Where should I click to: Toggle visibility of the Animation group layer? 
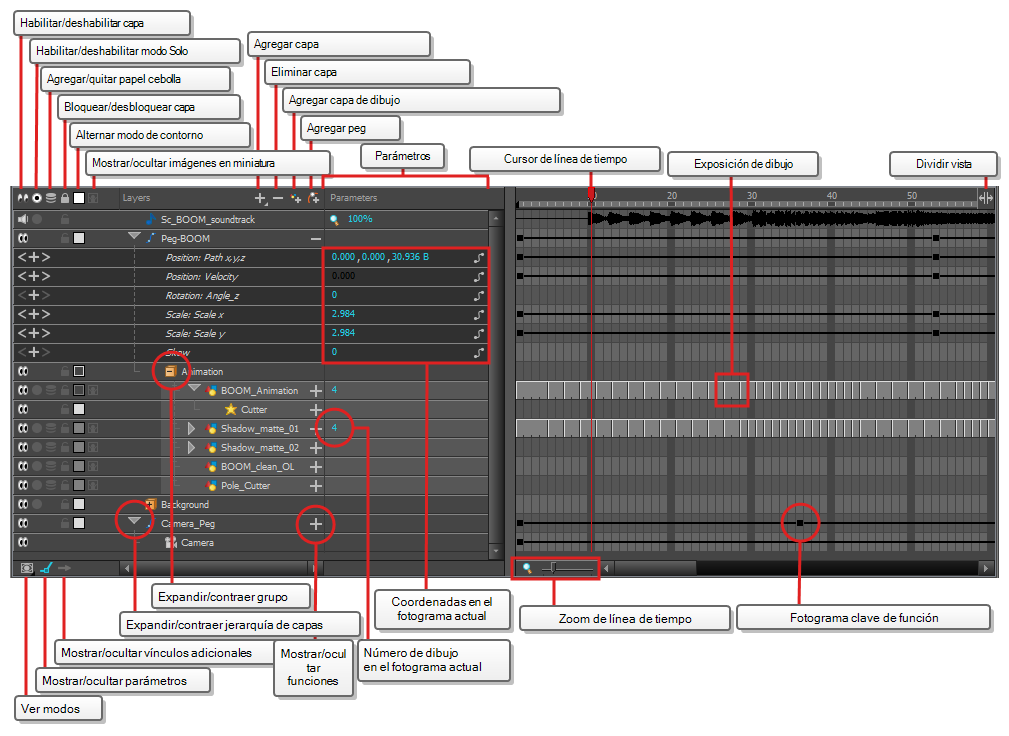pos(23,371)
